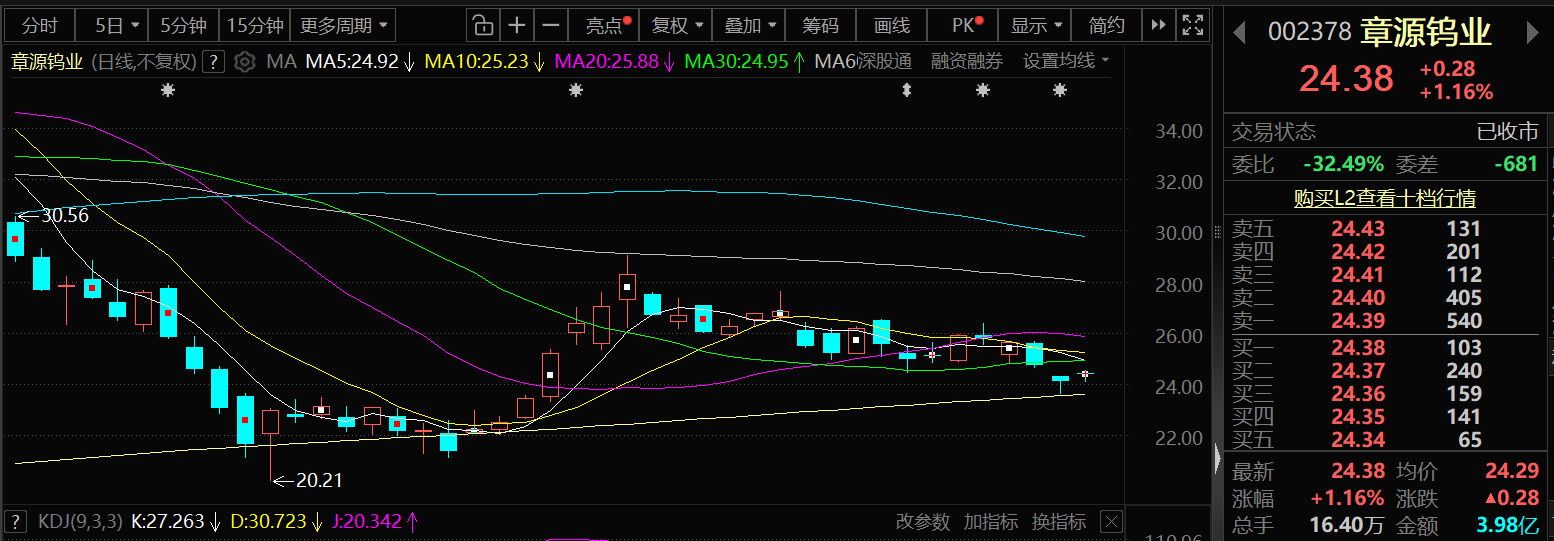Image resolution: width=1554 pixels, height=541 pixels.
Task: Zoom out chart with minus icon
Action: tap(550, 25)
